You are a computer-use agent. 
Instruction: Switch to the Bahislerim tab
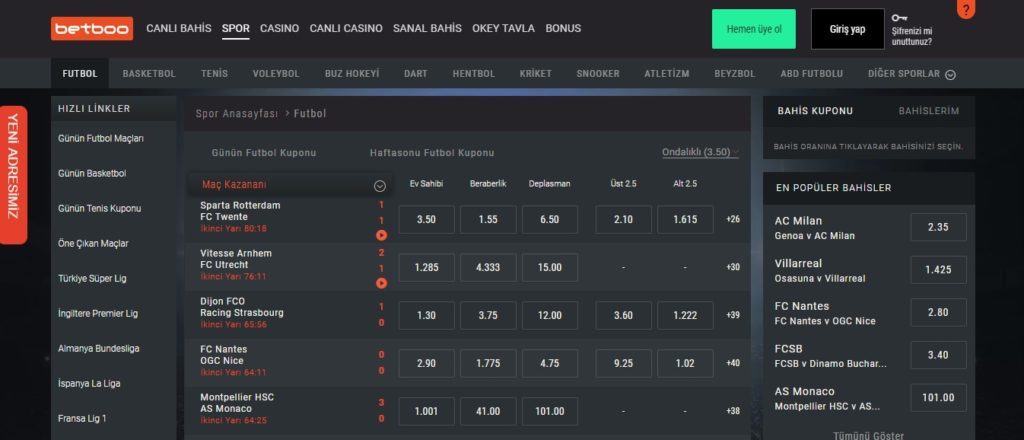point(929,111)
